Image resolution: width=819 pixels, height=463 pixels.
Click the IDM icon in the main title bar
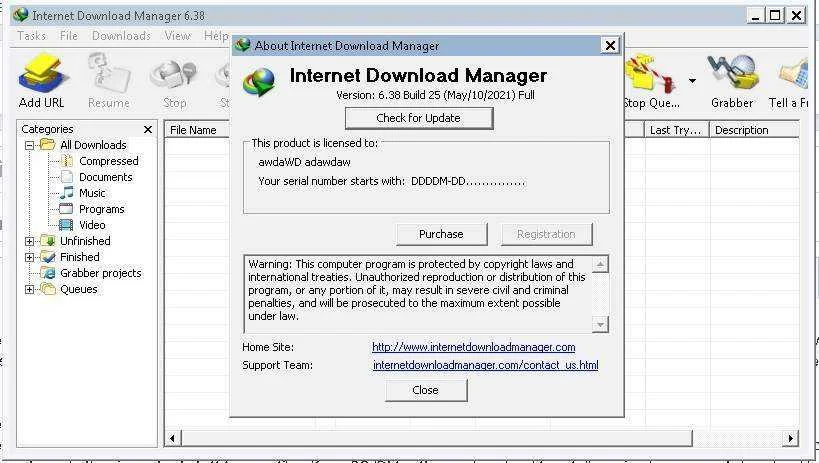point(21,15)
